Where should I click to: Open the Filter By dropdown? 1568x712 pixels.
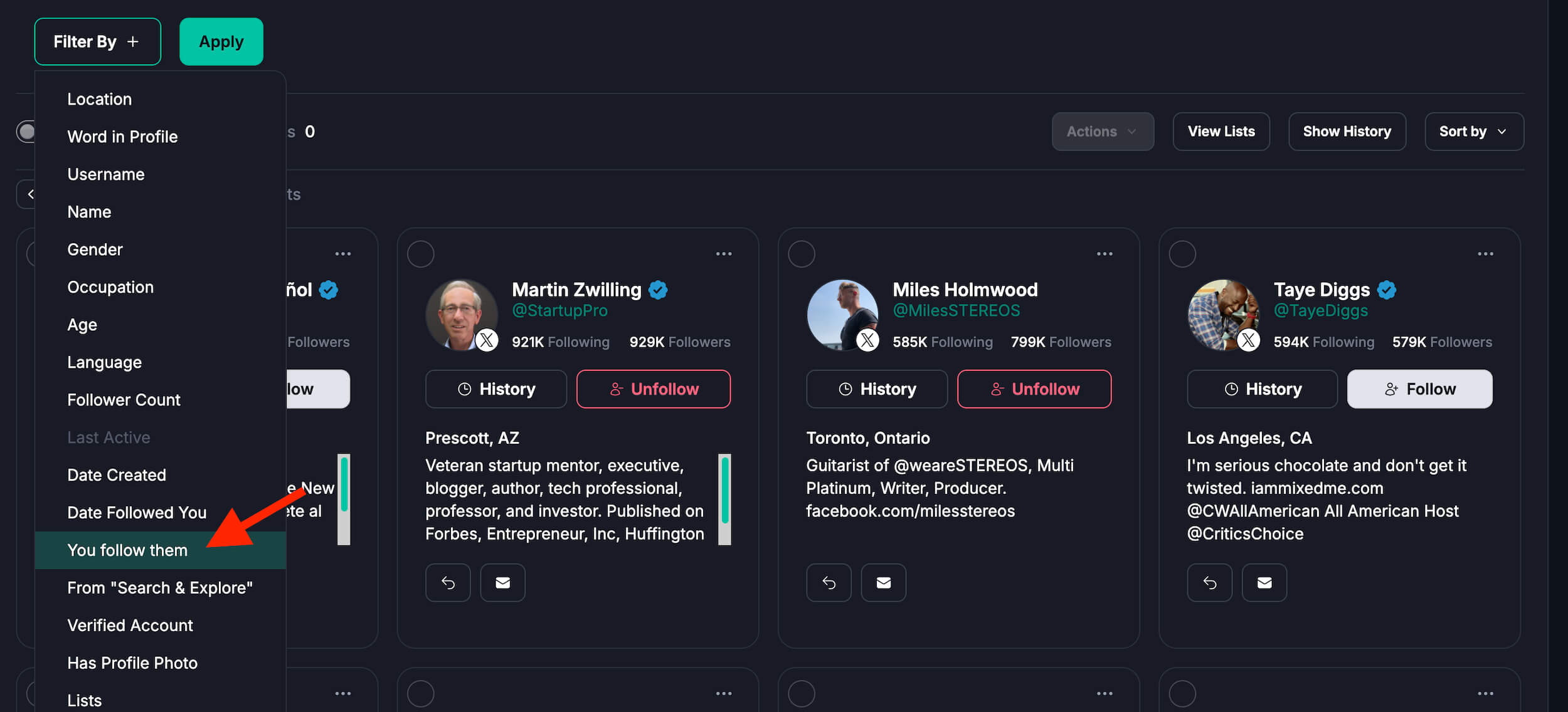coord(97,41)
